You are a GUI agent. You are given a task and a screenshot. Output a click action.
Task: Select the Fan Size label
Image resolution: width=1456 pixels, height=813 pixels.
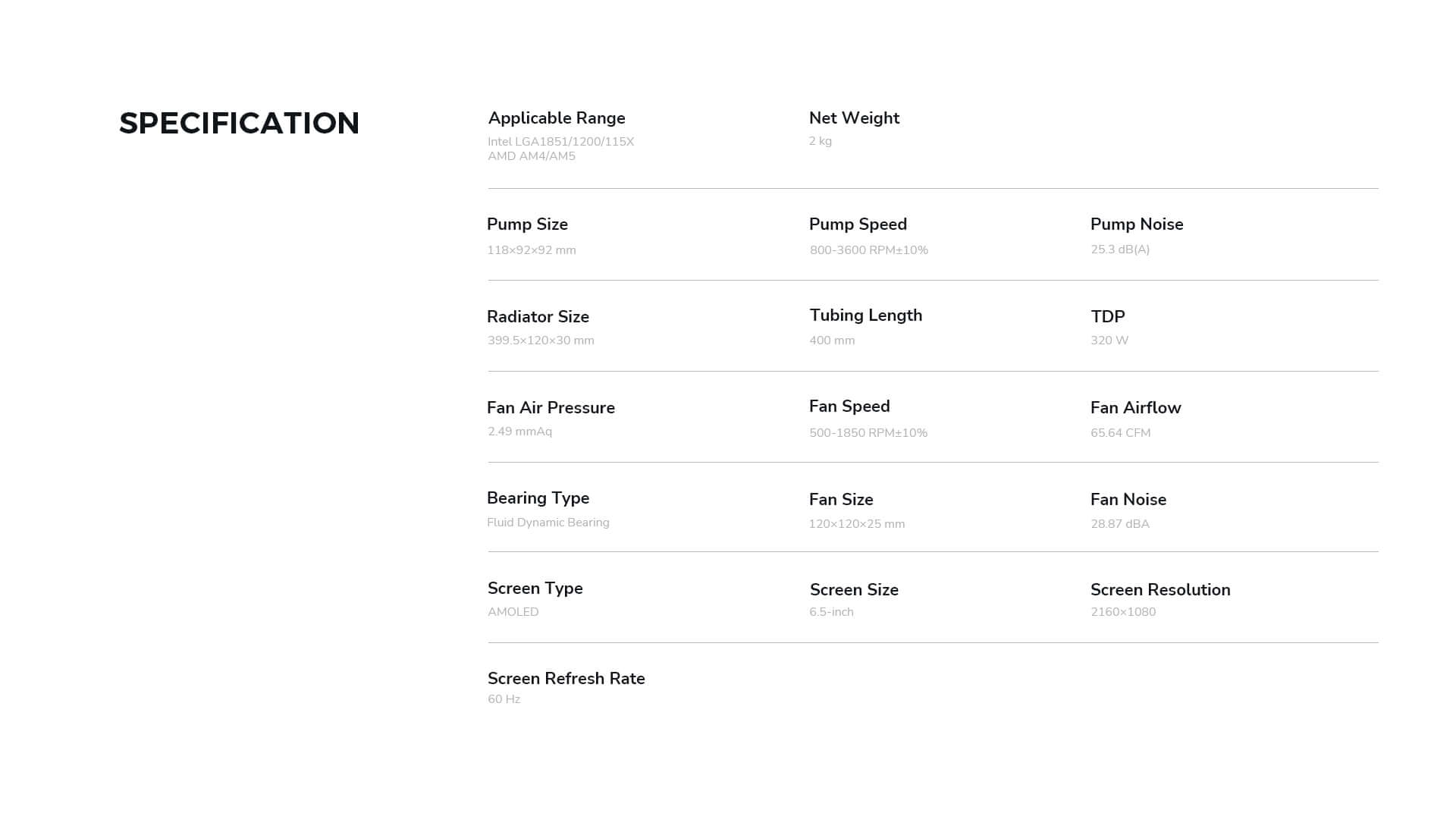coord(841,500)
